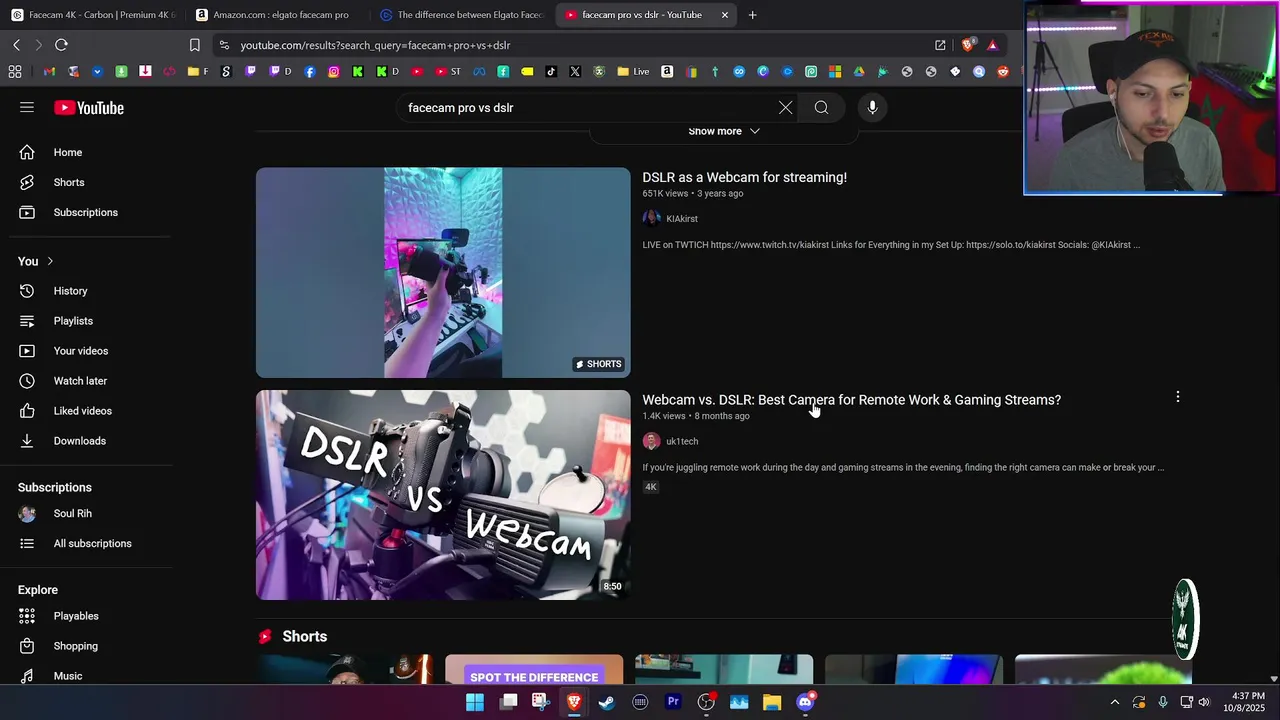Open History in sidebar
Image resolution: width=1280 pixels, height=720 pixels.
pos(90,291)
